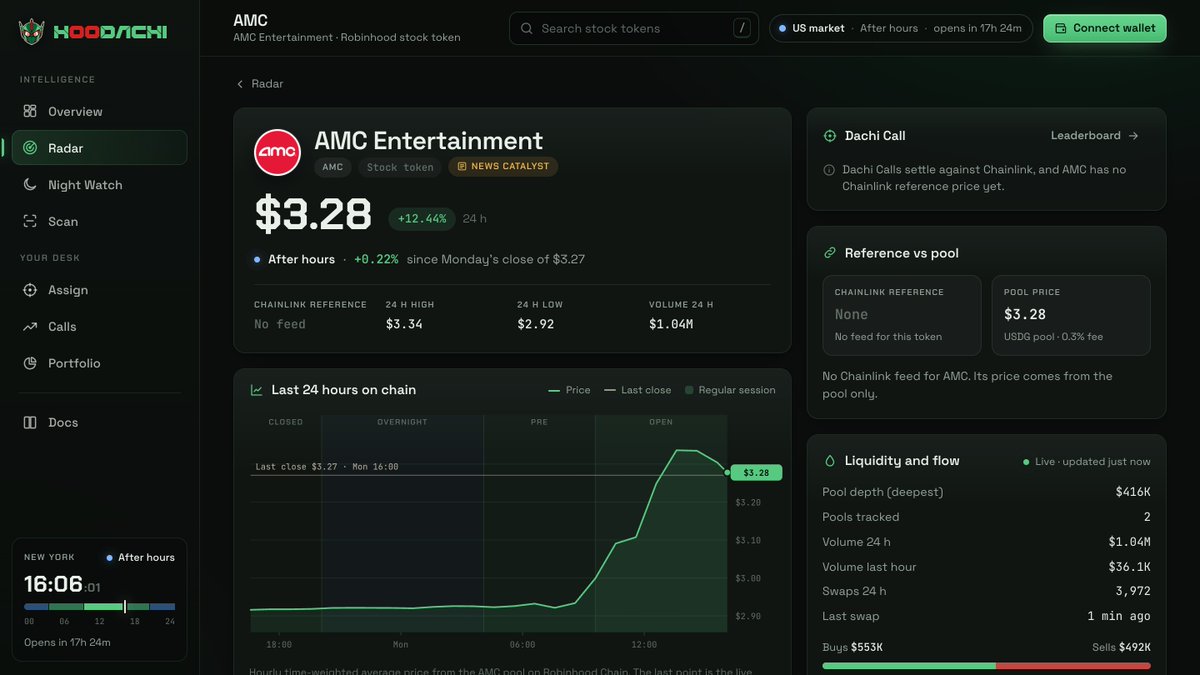
Task: Open the Leaderboard link
Action: (1095, 136)
